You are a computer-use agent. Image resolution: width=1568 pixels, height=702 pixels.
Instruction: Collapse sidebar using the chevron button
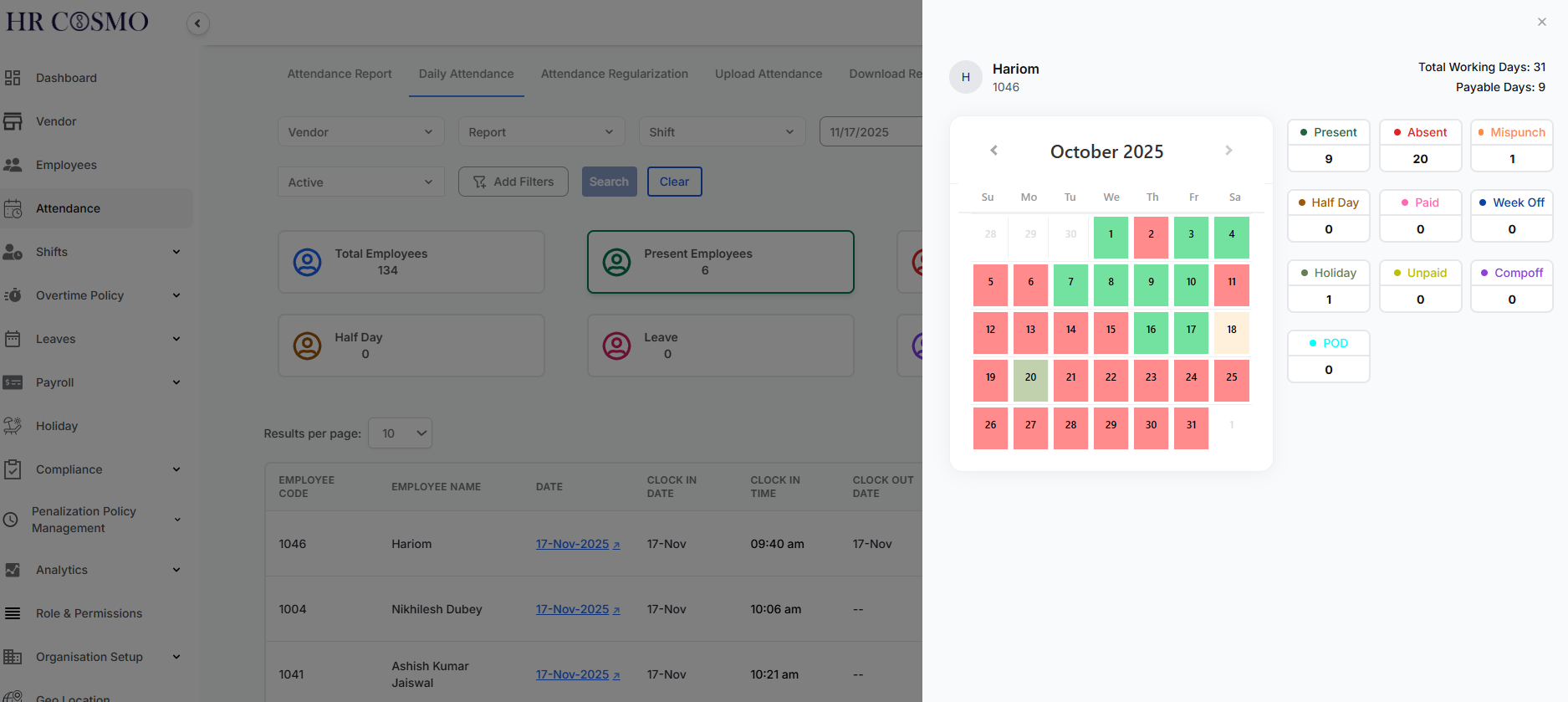[x=197, y=23]
